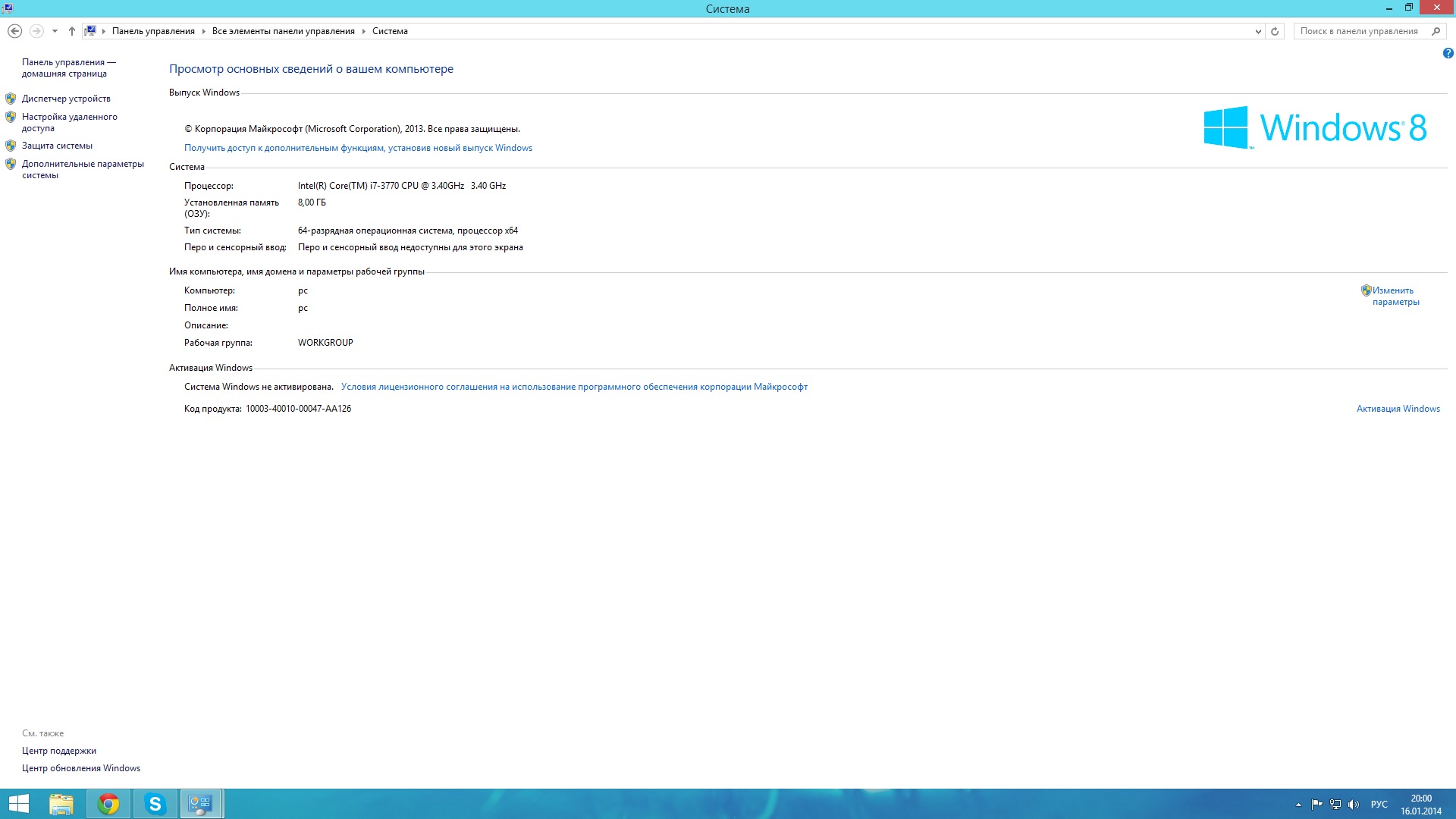Viewport: 1456px width, 819px height.
Task: Expand the recent locations dropdown arrow
Action: pyautogui.click(x=55, y=31)
